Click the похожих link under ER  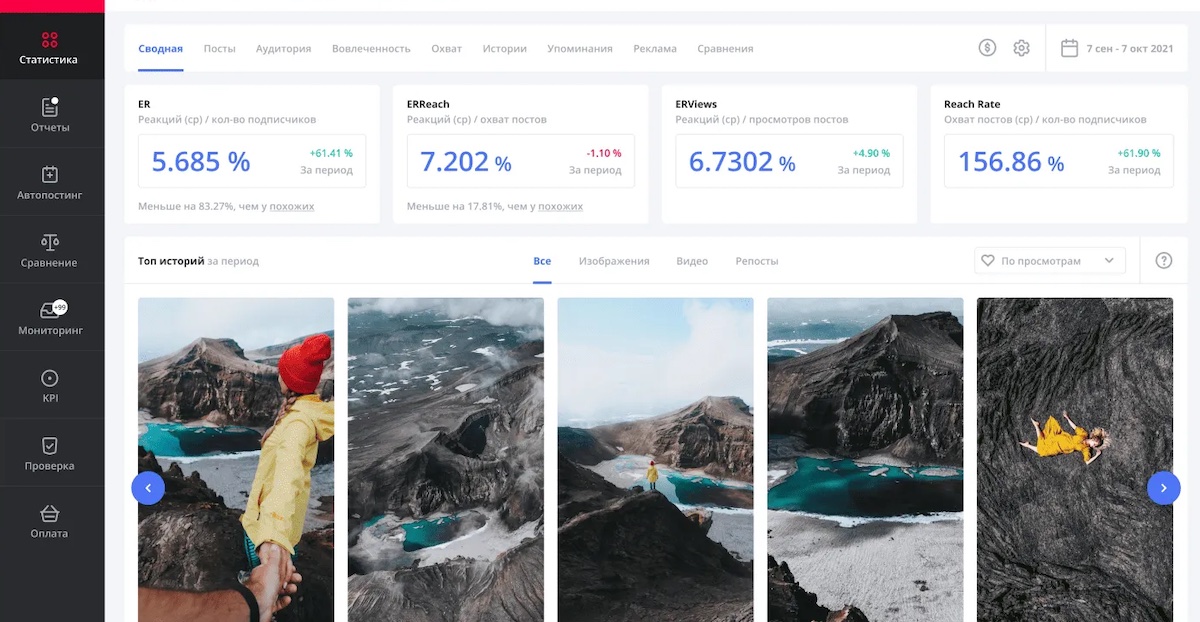tap(292, 207)
